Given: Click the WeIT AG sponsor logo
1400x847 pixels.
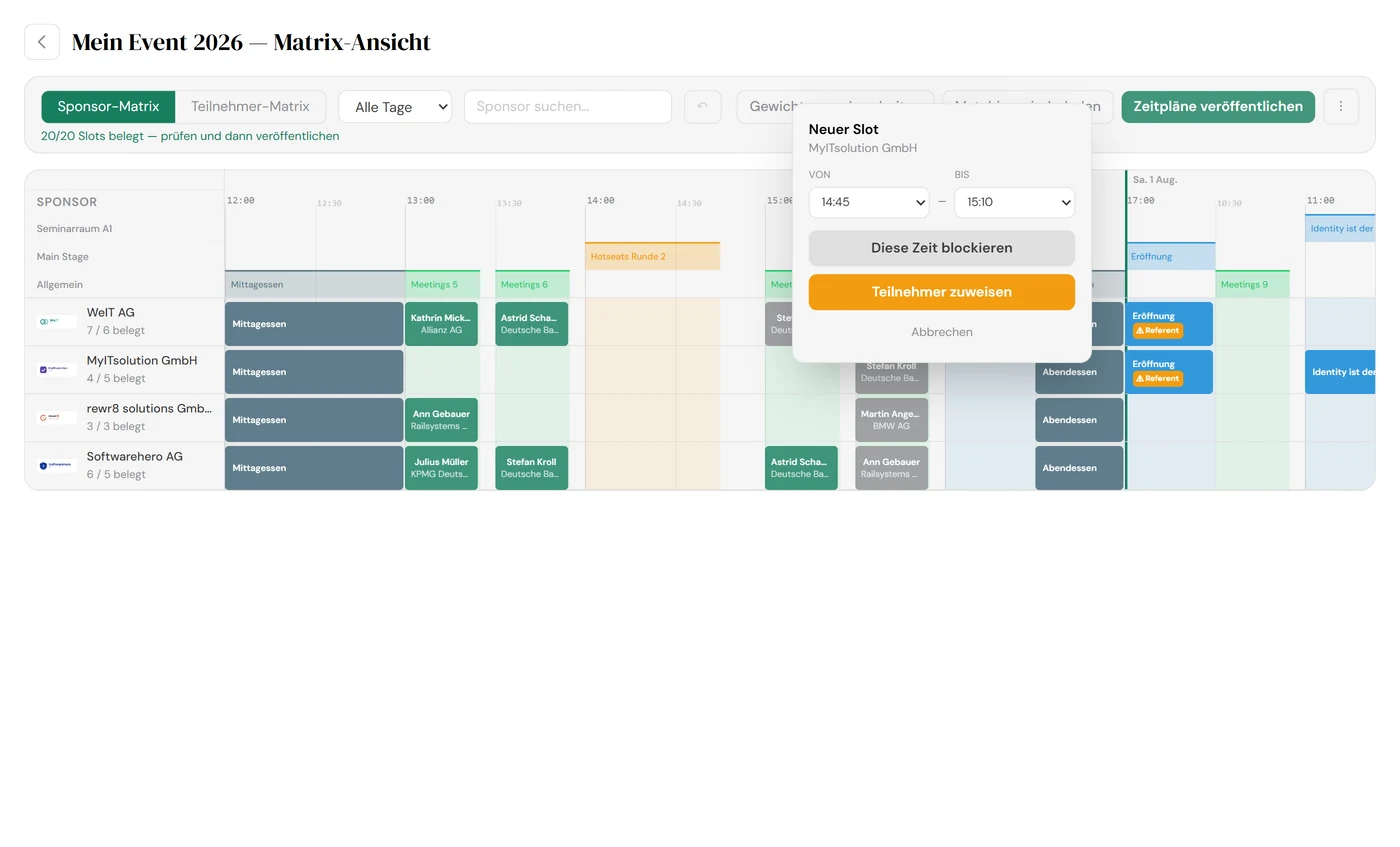Looking at the screenshot, I should coord(57,322).
